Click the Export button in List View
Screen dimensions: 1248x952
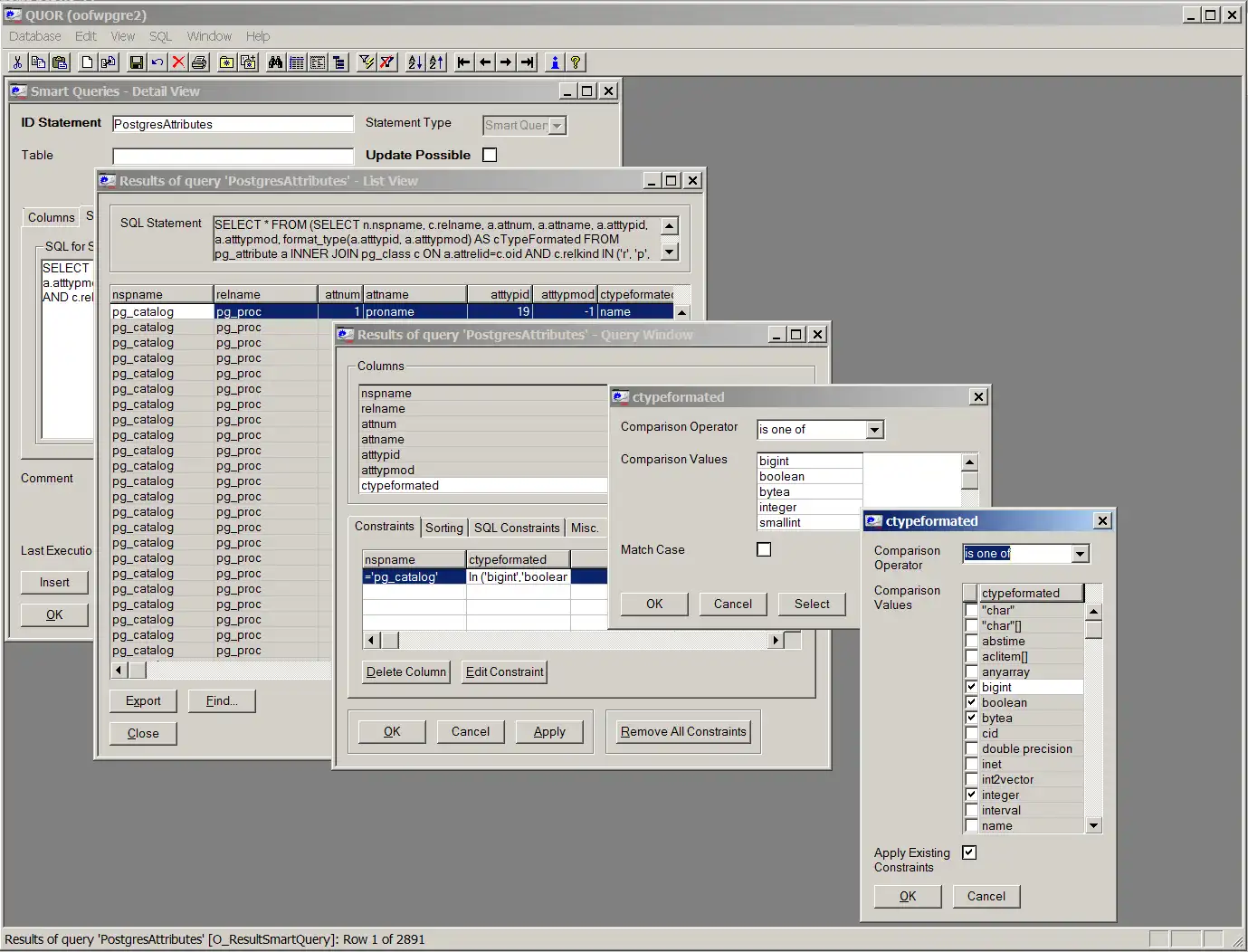(143, 700)
